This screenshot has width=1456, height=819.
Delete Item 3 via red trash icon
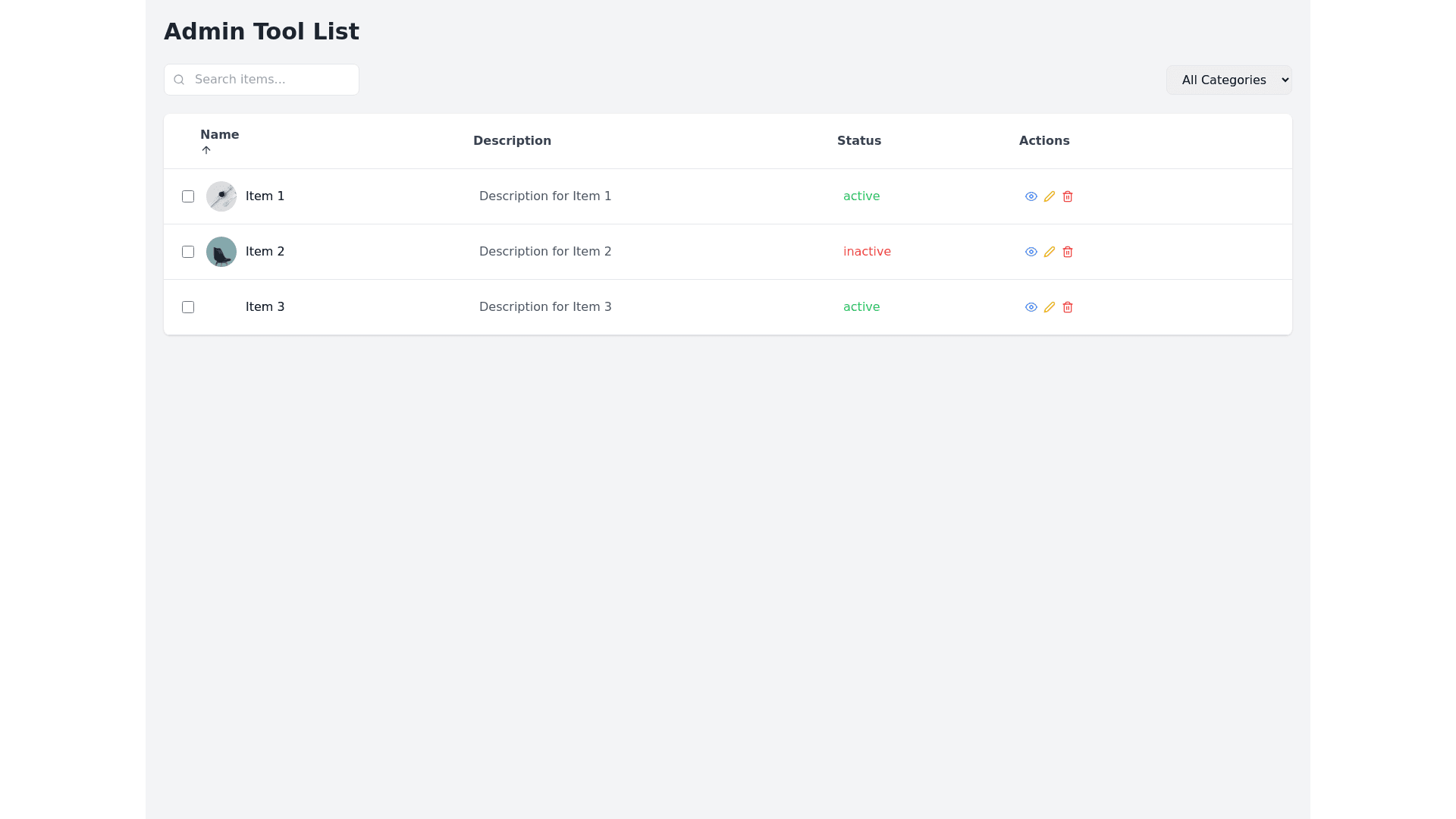point(1067,307)
